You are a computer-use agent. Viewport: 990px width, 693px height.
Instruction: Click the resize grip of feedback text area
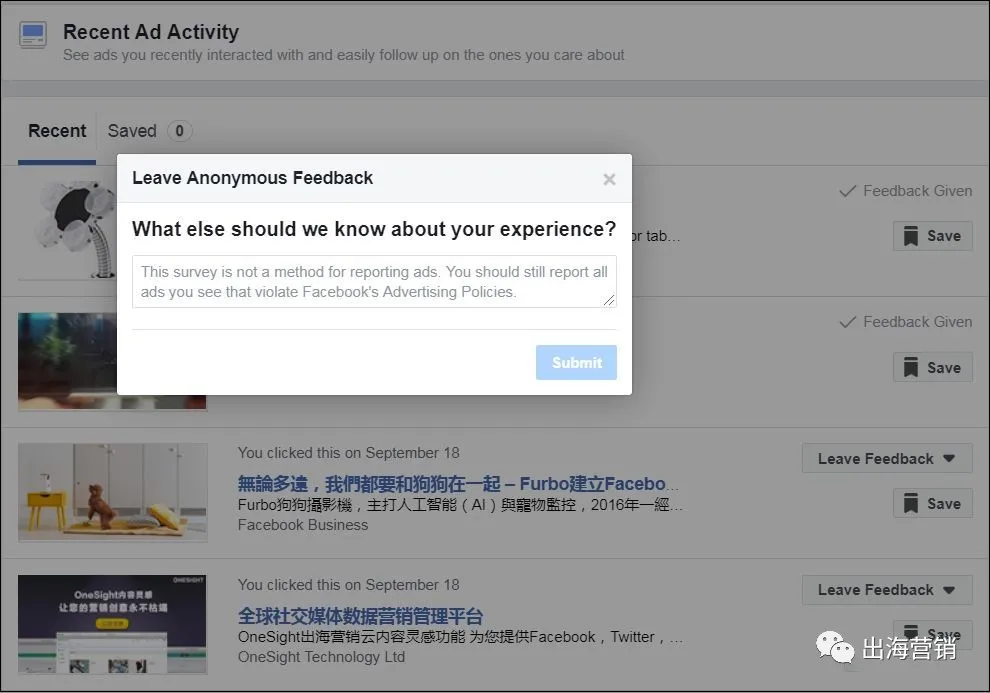(609, 300)
